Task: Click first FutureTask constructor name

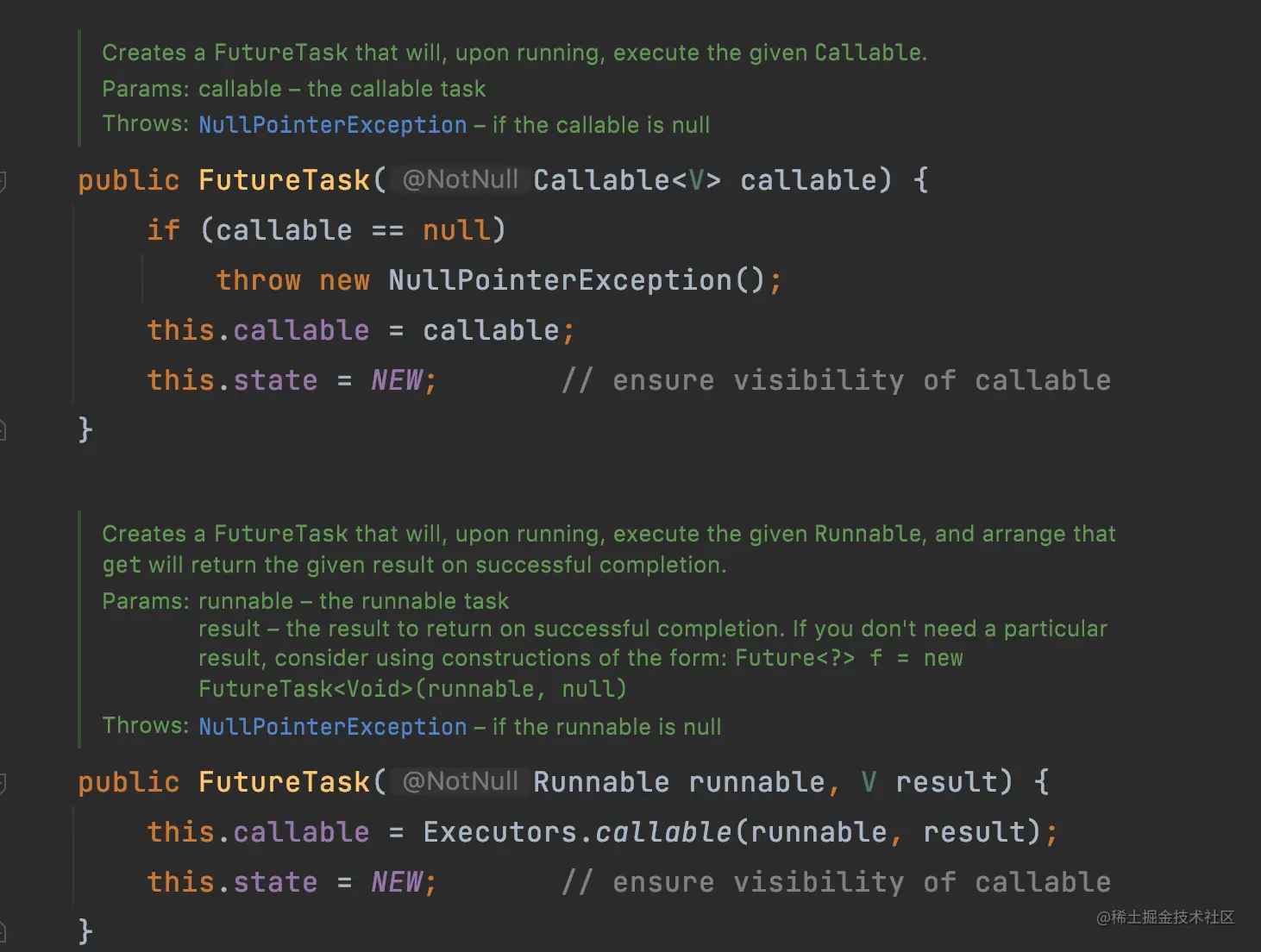Action: (284, 180)
